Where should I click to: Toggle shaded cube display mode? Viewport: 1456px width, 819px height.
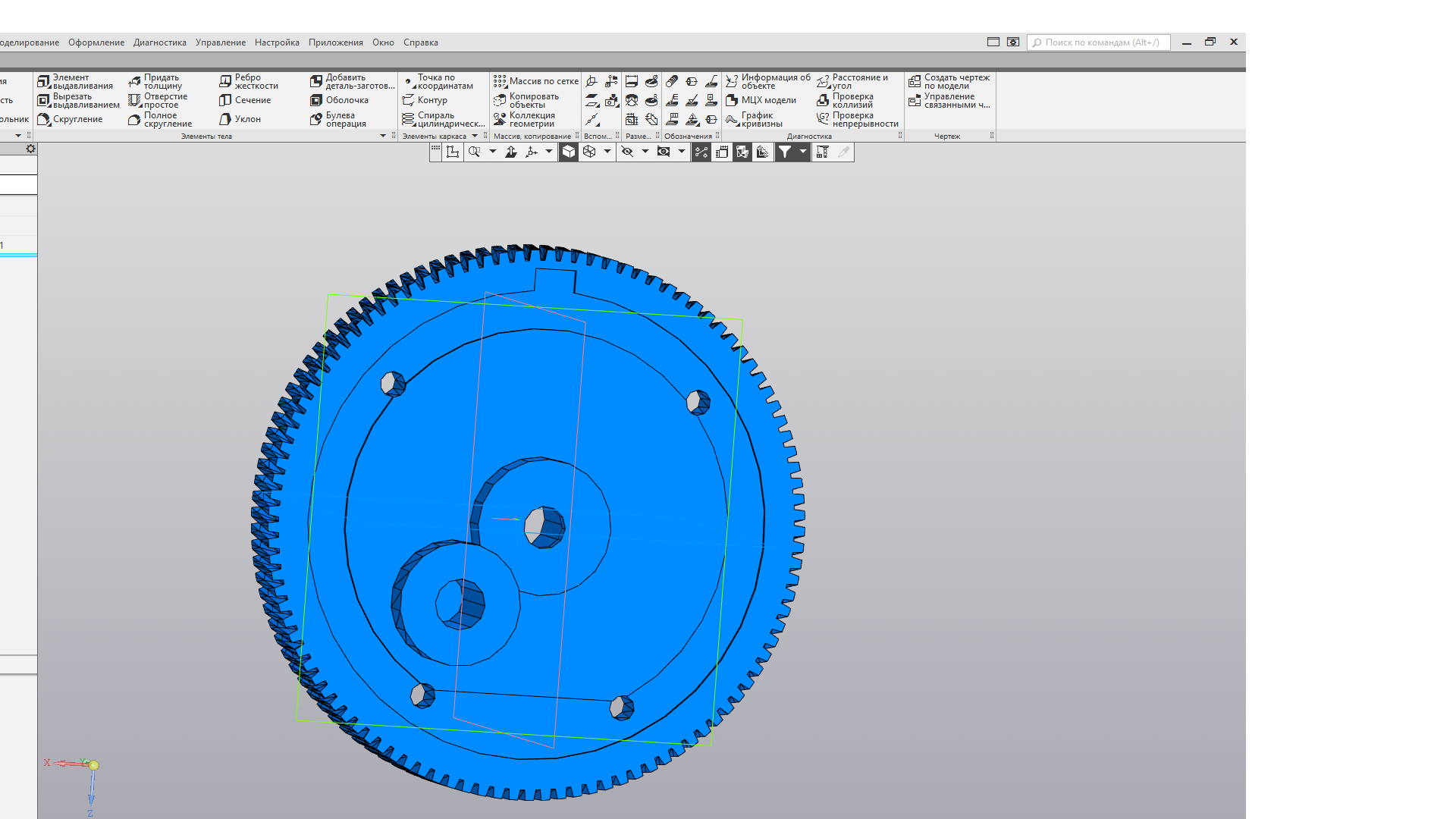click(x=569, y=152)
